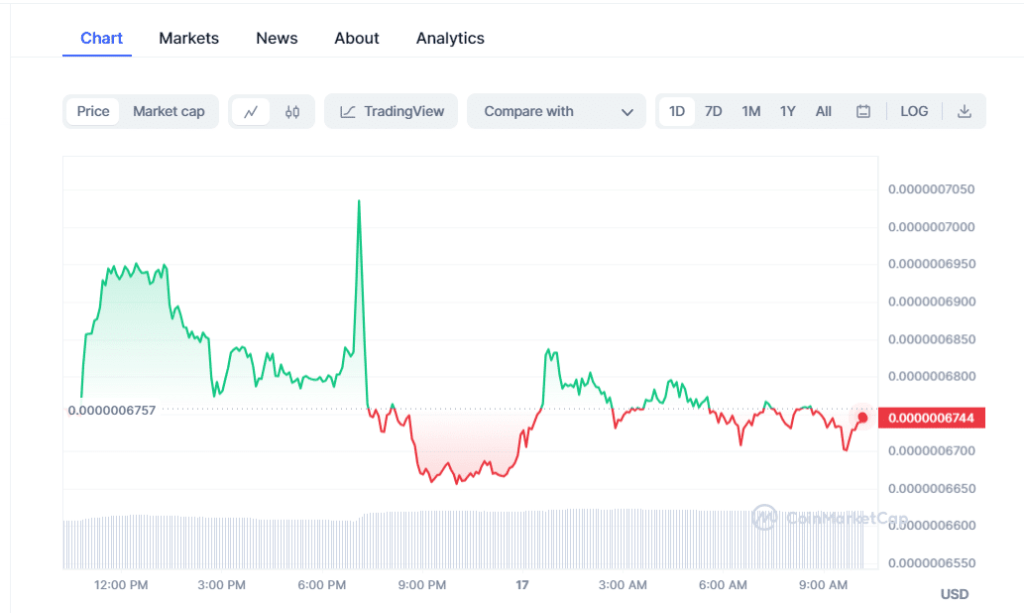Download chart data icon

click(964, 112)
